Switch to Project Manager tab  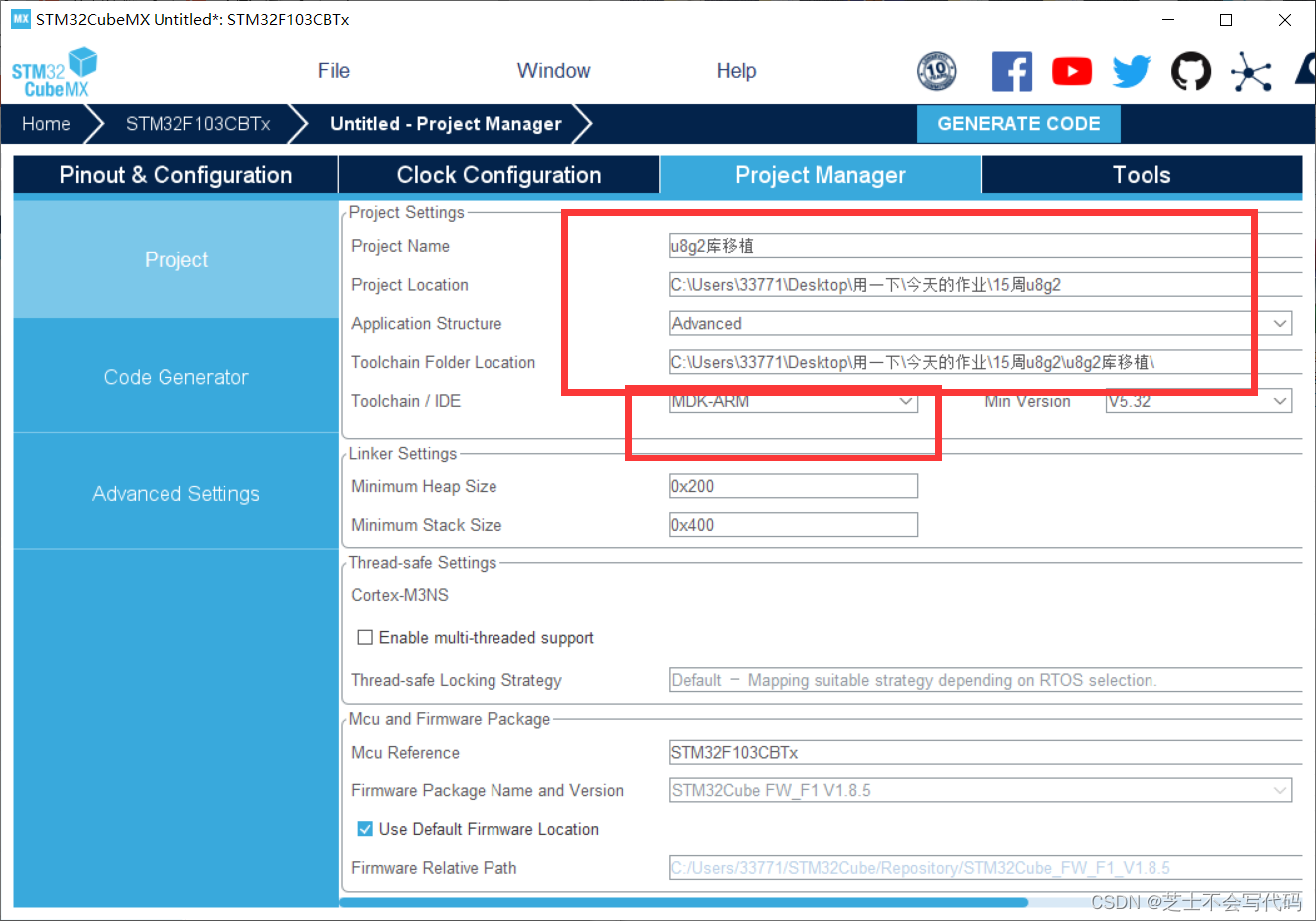[x=821, y=175]
